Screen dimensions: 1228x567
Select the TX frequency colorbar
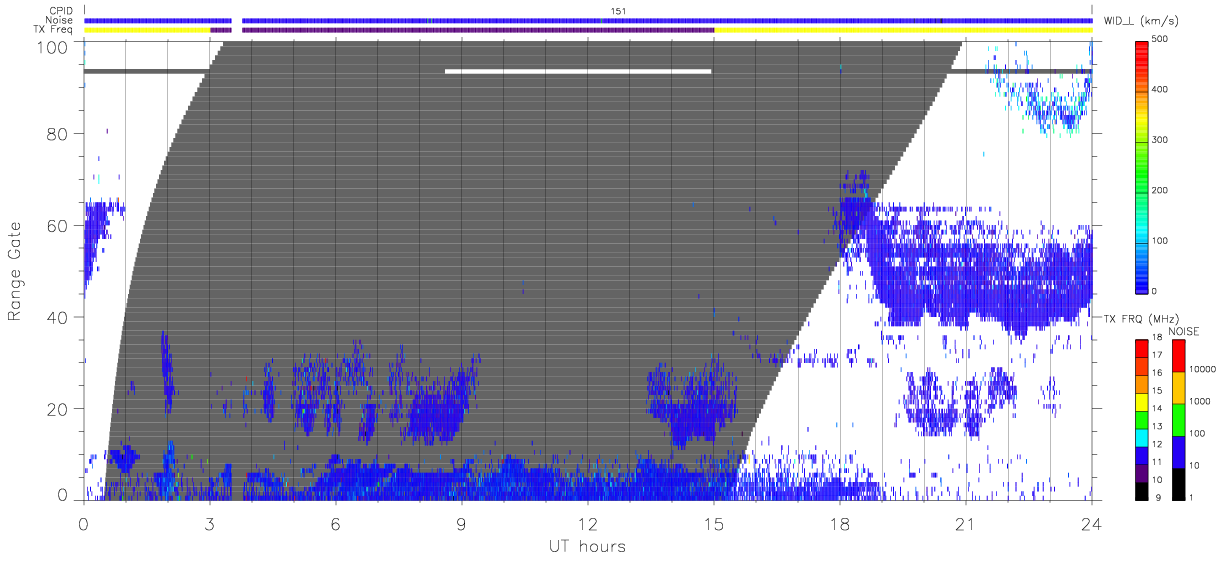click(1142, 420)
